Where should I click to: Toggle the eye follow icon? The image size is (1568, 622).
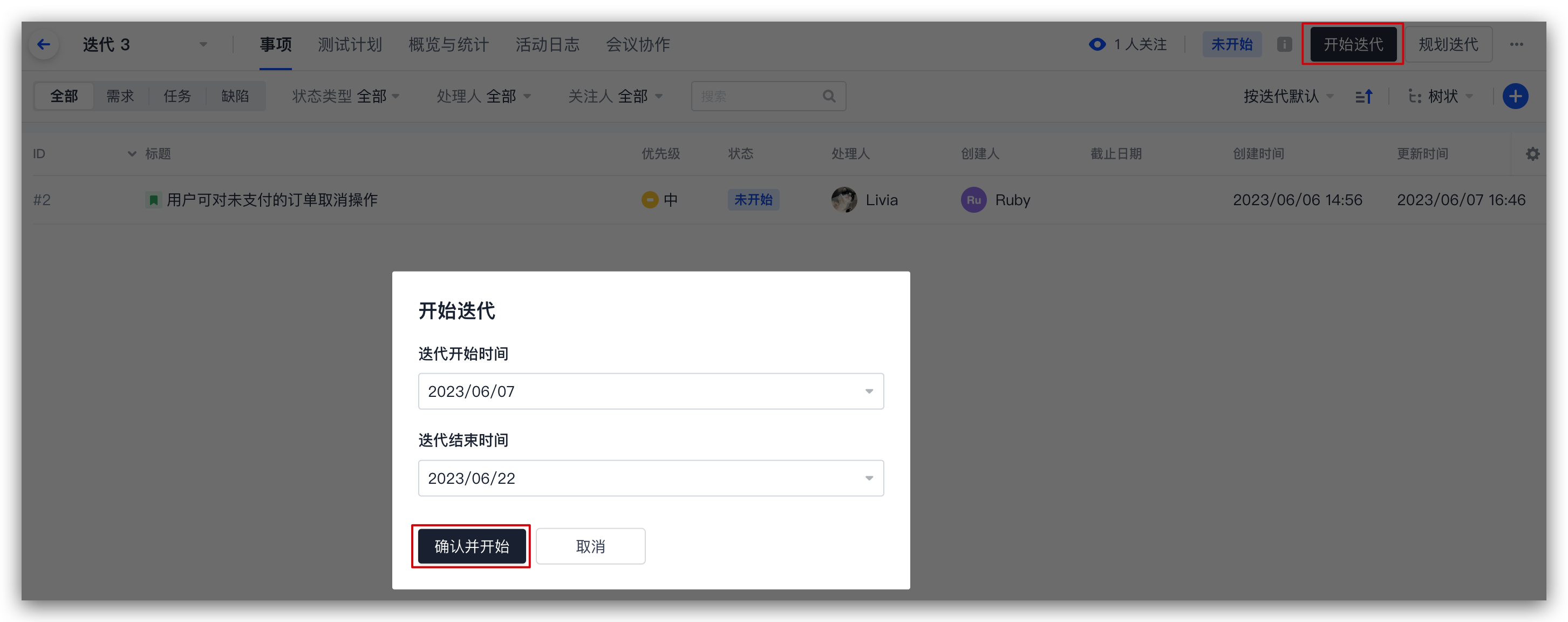click(x=1097, y=44)
